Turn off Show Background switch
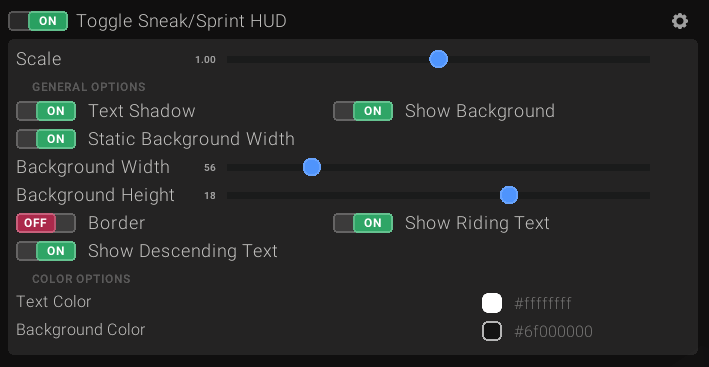Viewport: 709px width, 367px height. click(x=363, y=111)
